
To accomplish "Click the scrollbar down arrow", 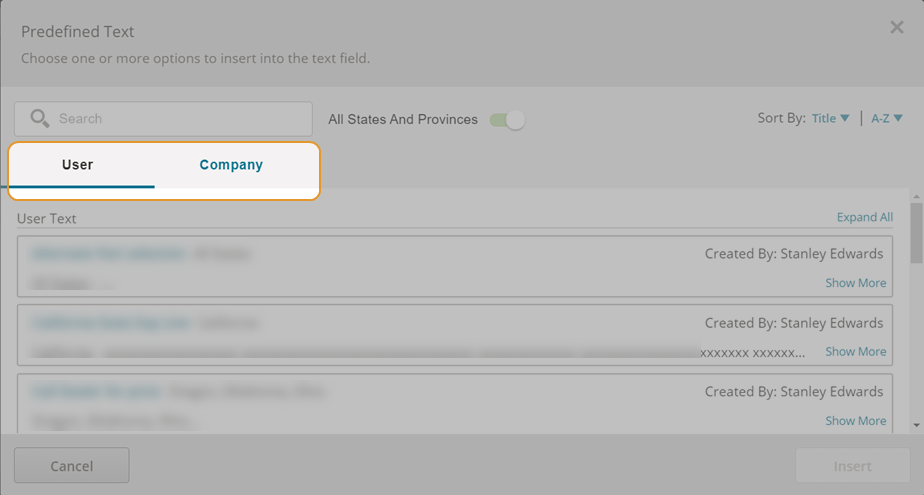I will [x=916, y=425].
